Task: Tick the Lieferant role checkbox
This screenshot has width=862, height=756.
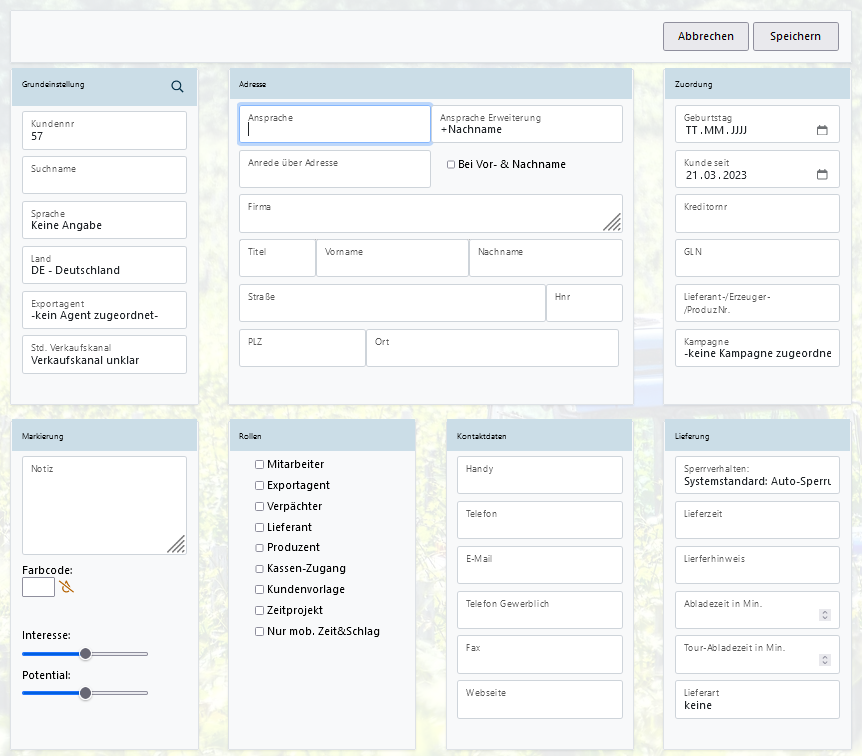Action: [x=260, y=527]
